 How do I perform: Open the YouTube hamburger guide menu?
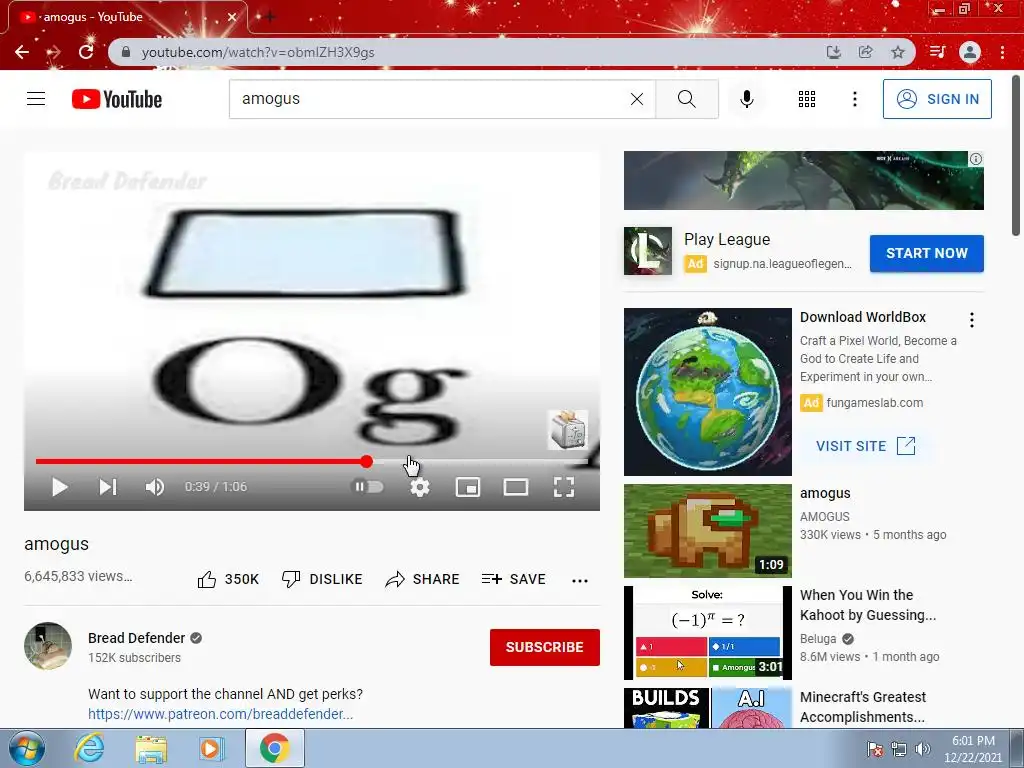pos(36,99)
